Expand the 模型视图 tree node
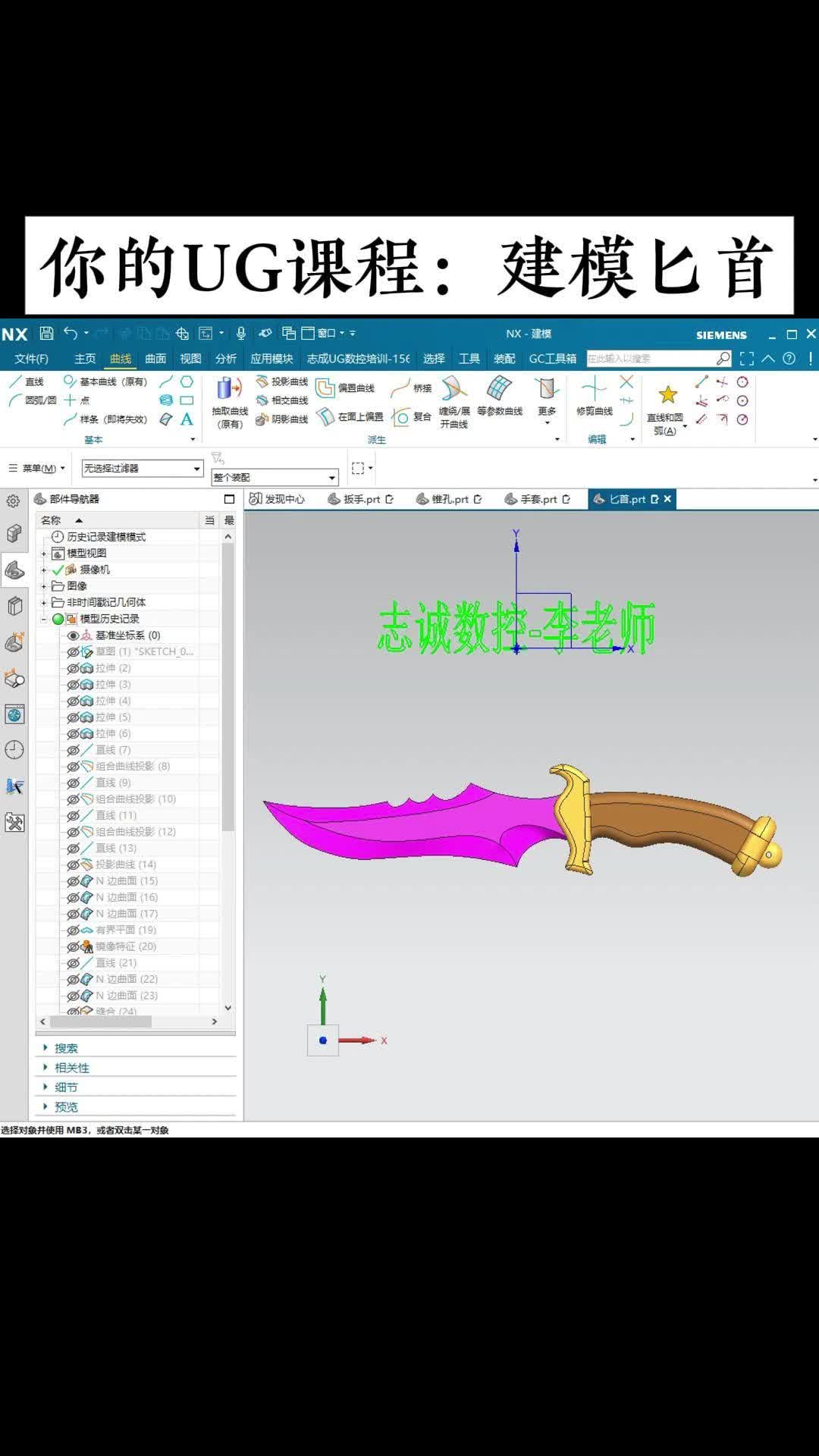Viewport: 819px width, 1456px height. [x=43, y=554]
